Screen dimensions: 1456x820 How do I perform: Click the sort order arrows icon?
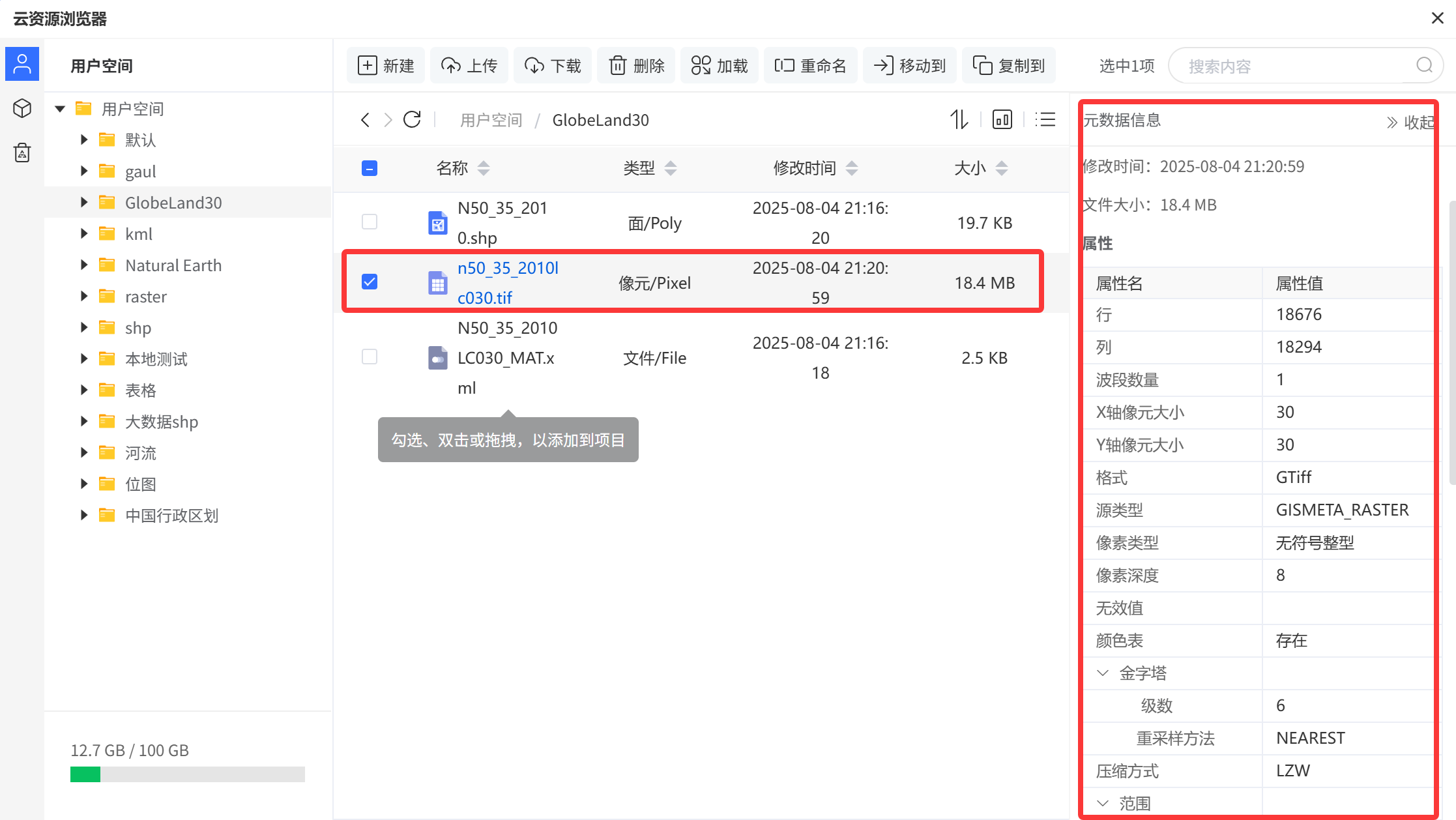(x=959, y=120)
